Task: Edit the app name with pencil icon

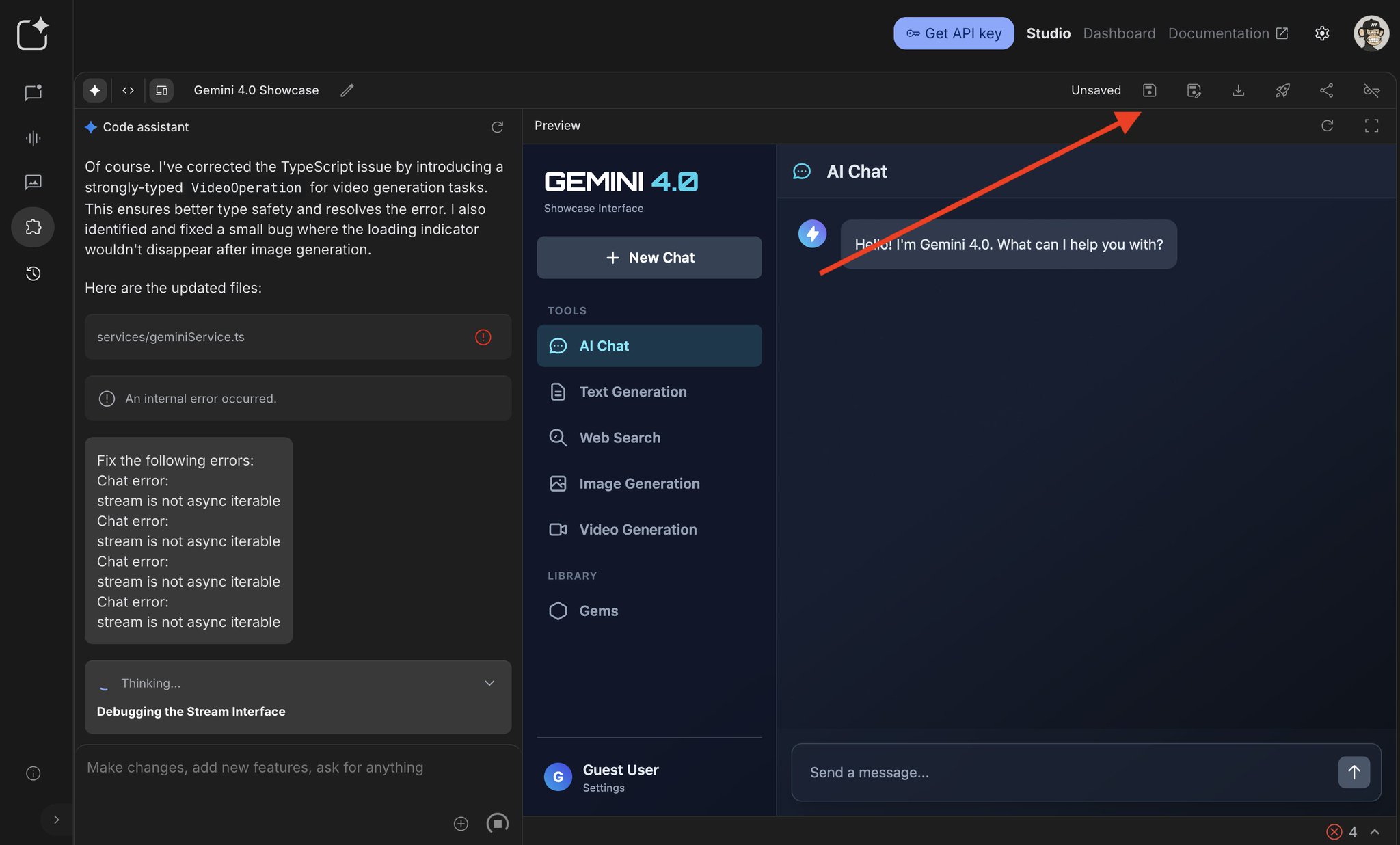Action: click(x=347, y=90)
